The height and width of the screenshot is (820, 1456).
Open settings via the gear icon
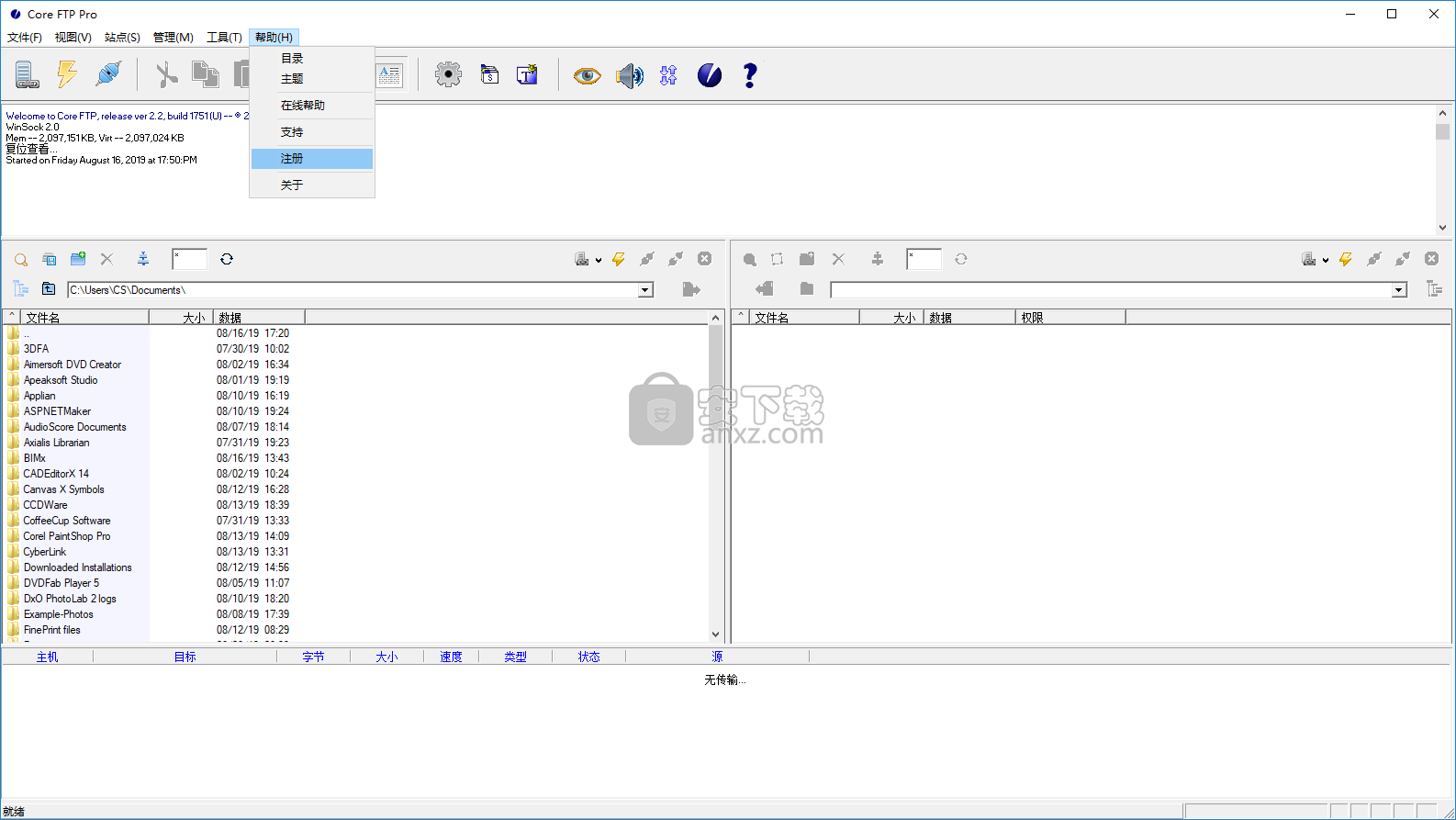click(x=448, y=74)
